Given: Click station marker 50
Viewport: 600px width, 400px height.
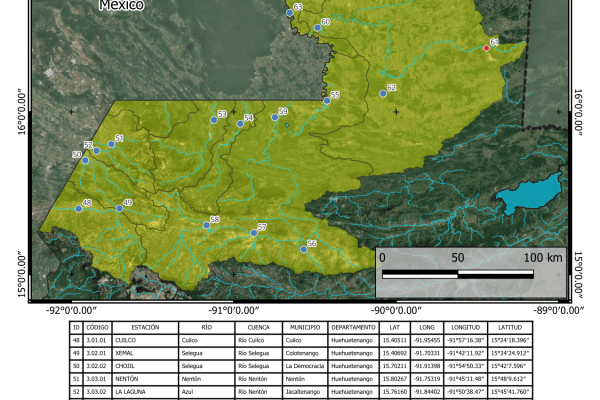Looking at the screenshot, I should [85, 160].
